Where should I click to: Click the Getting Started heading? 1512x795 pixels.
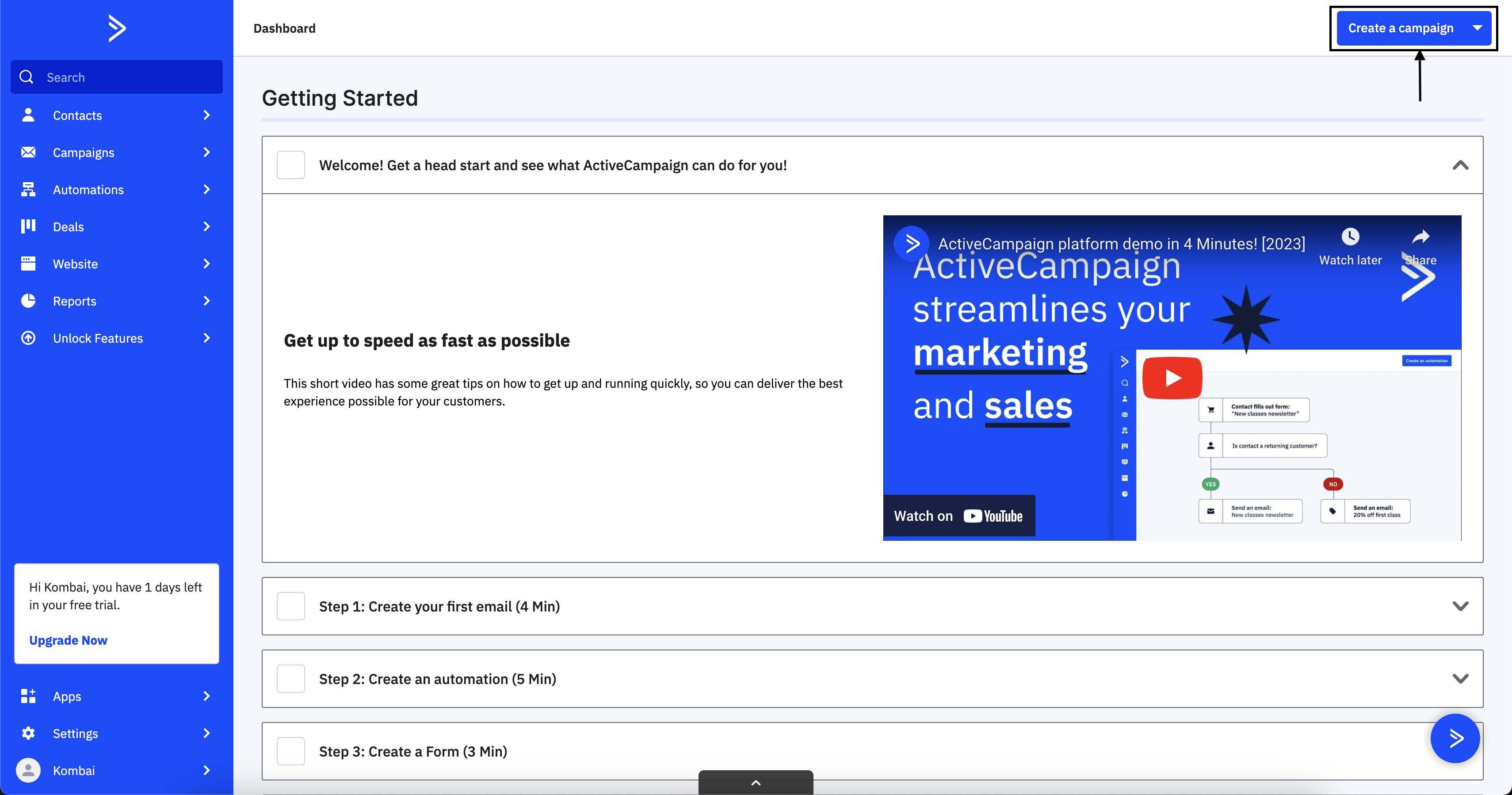click(339, 98)
